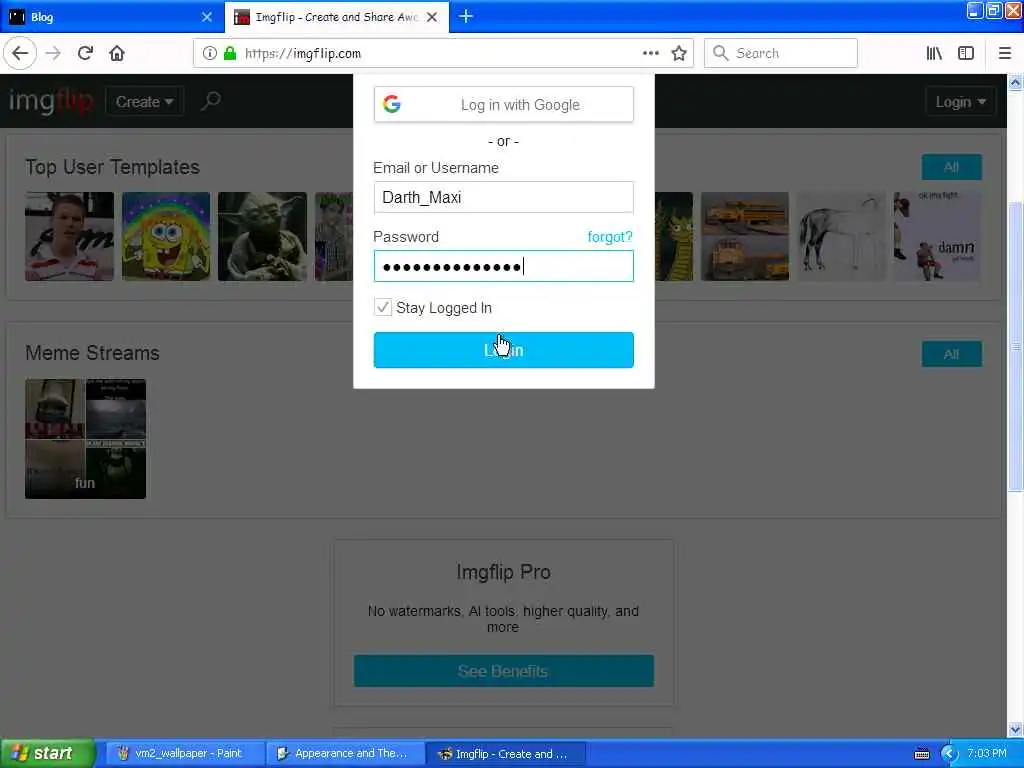This screenshot has width=1024, height=768.
Task: Click the Google logo in login button
Action: (392, 104)
